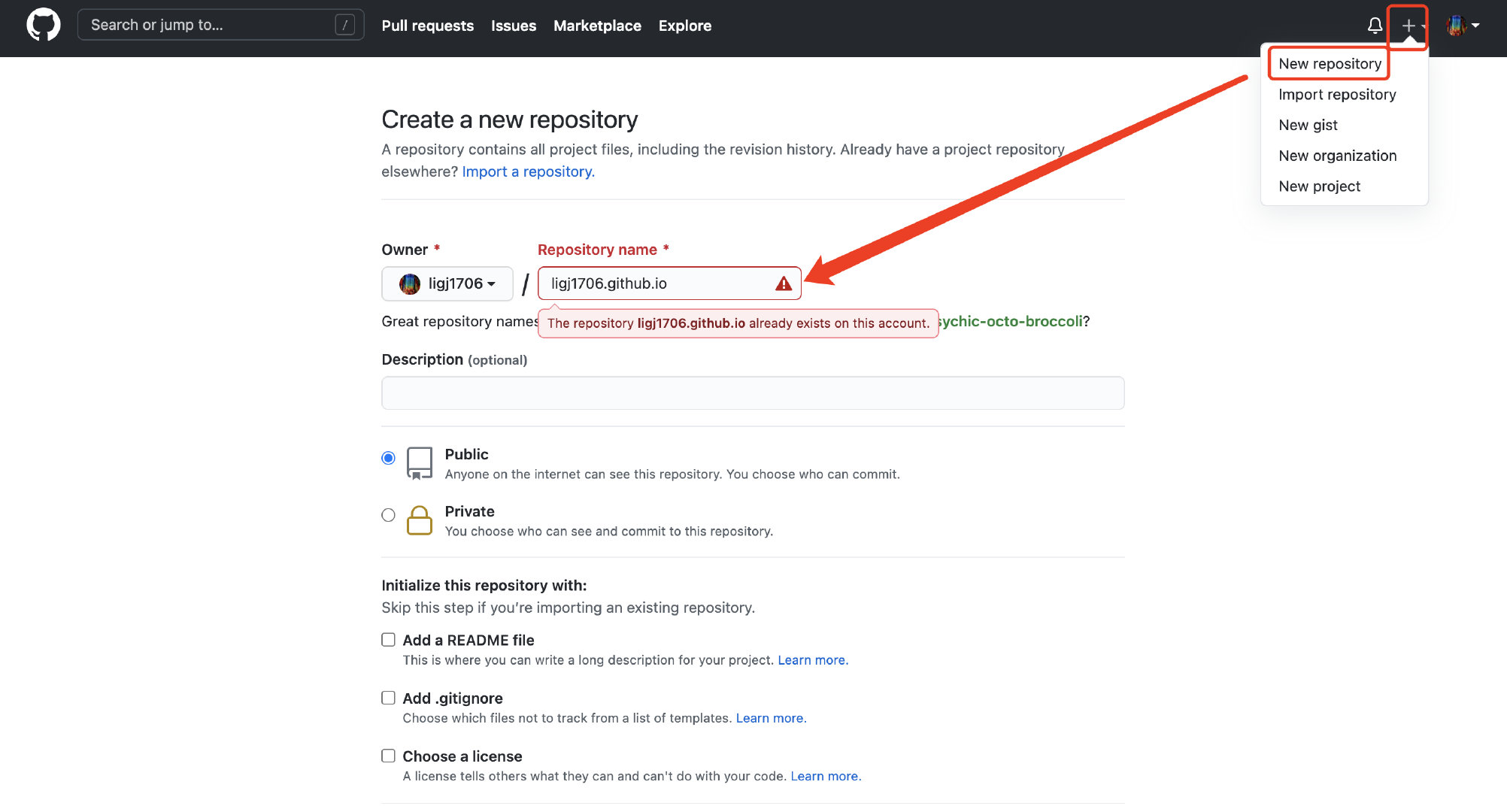Click the Private repository lock icon
1507x812 pixels.
click(419, 520)
